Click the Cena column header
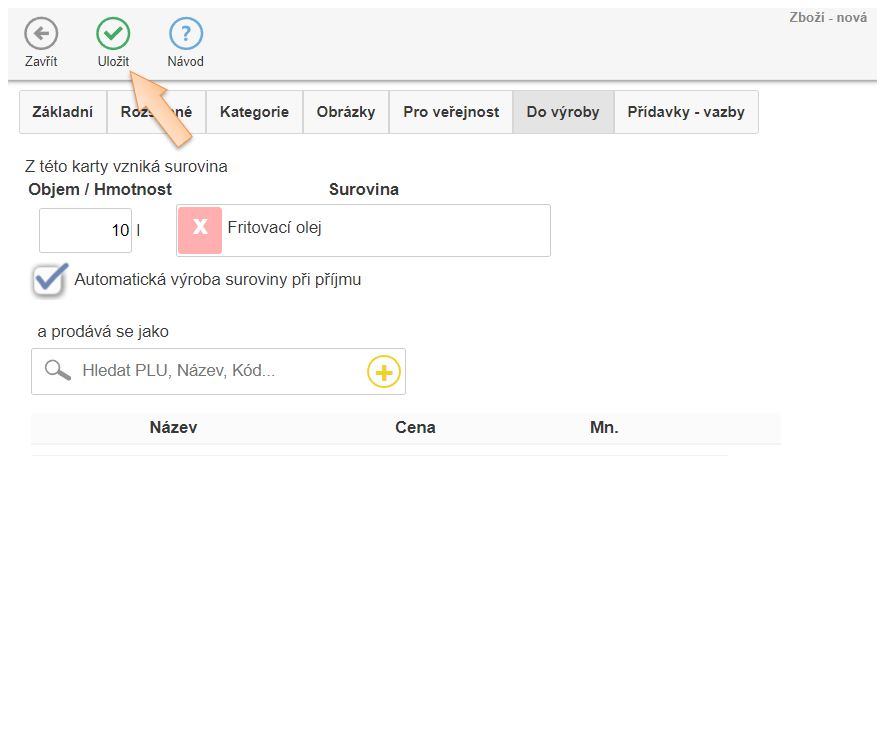This screenshot has height=756, width=890. pyautogui.click(x=415, y=428)
